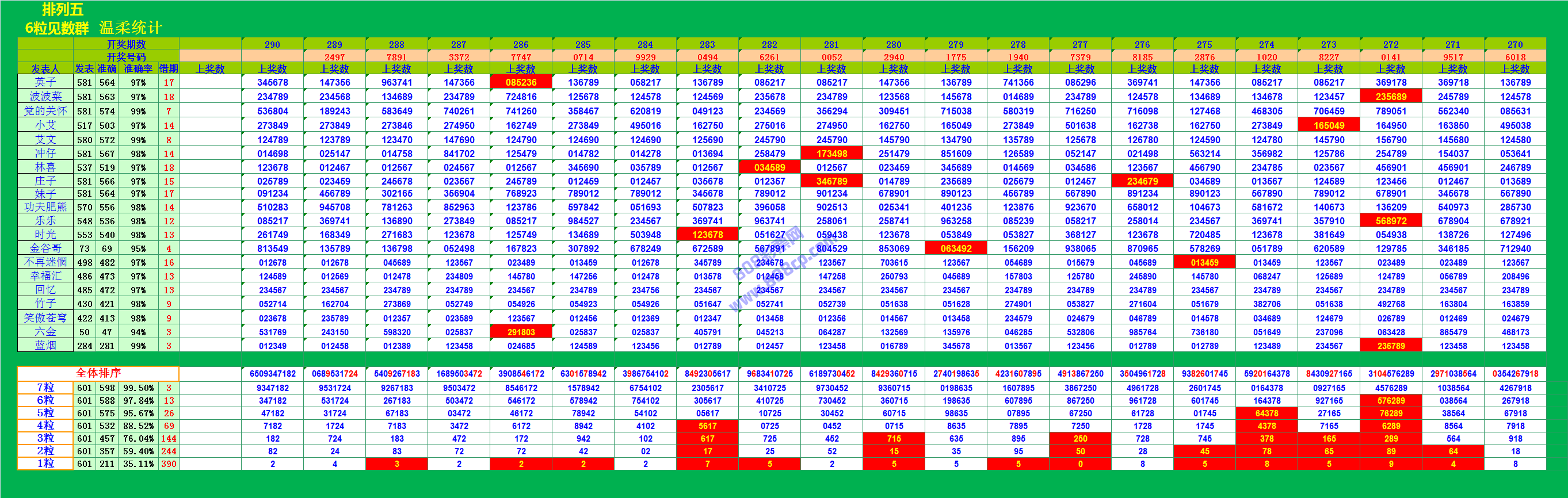Select the 功夫肥熊 name cell
1568x498 pixels.
(45, 207)
